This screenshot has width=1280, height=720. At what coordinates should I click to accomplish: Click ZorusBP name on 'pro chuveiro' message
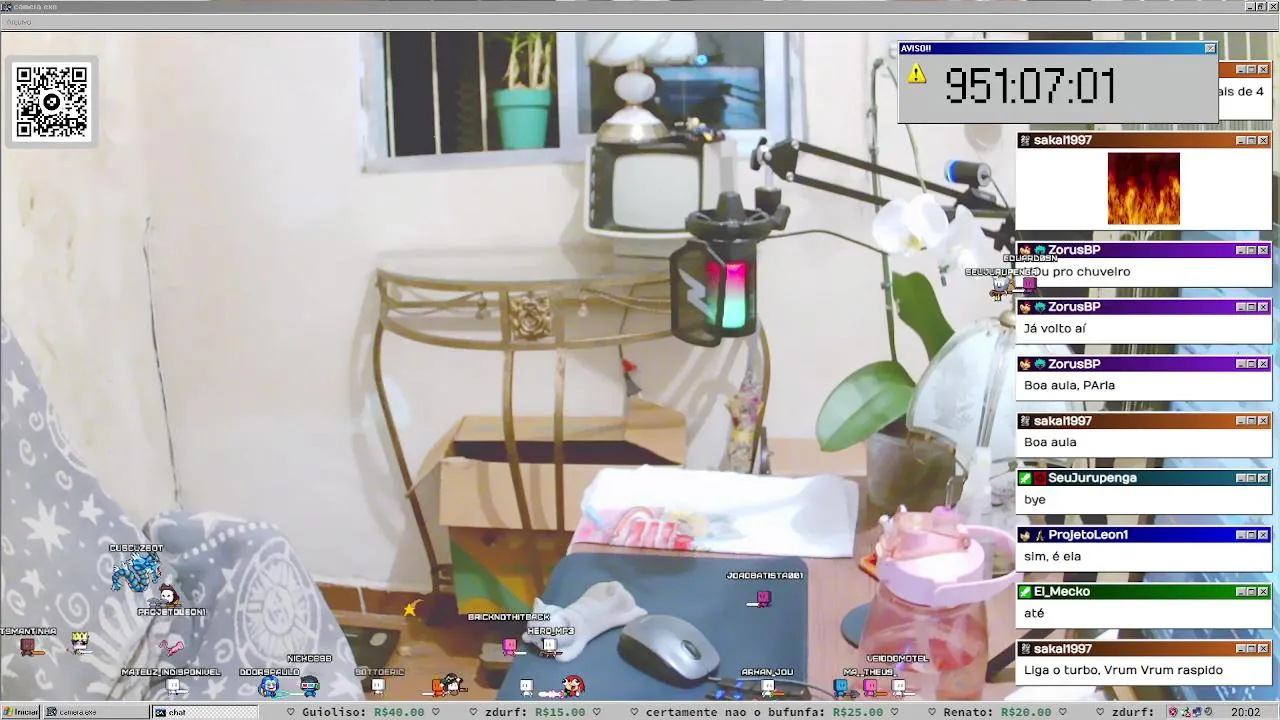[1073, 250]
